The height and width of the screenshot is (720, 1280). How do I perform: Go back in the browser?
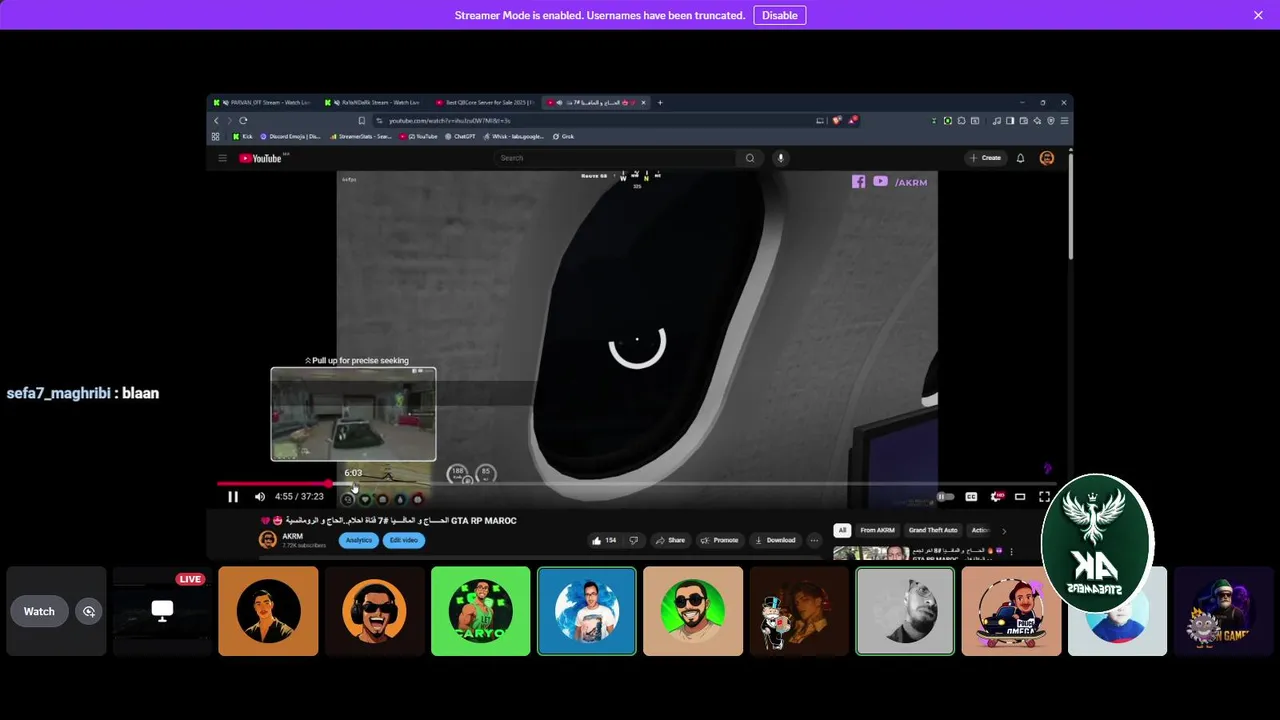[216, 120]
